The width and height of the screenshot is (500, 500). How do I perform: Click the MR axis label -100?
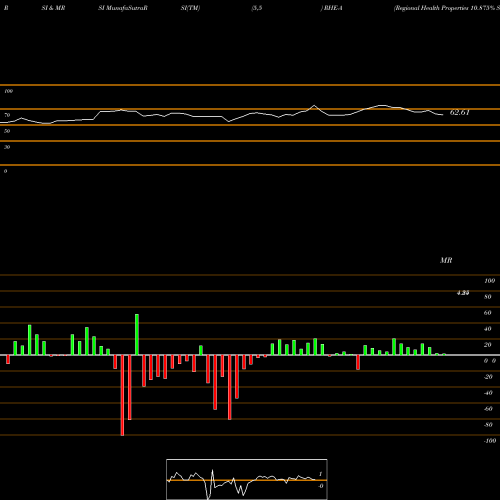coord(490,441)
